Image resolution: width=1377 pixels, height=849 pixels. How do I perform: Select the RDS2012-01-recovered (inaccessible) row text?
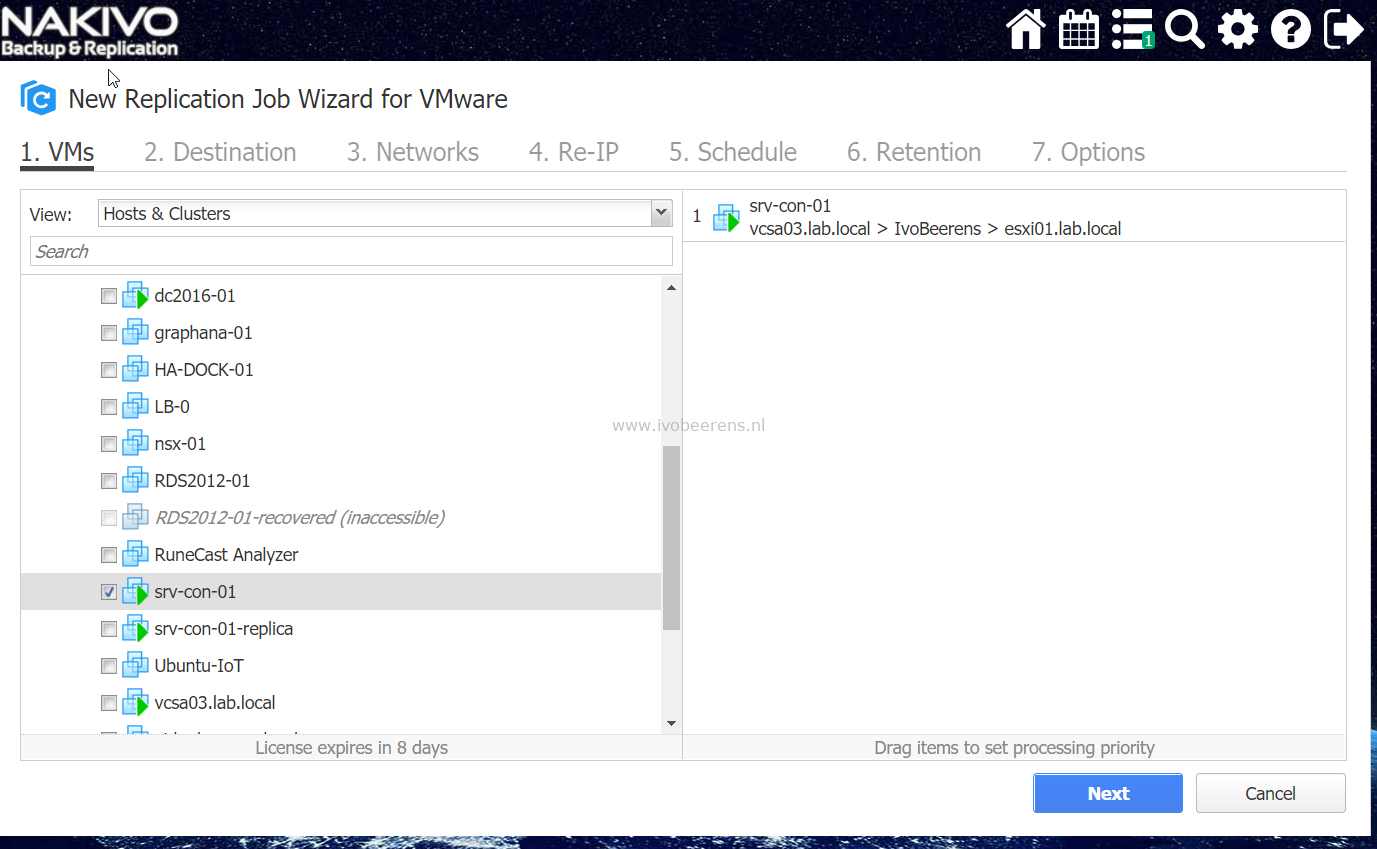300,518
